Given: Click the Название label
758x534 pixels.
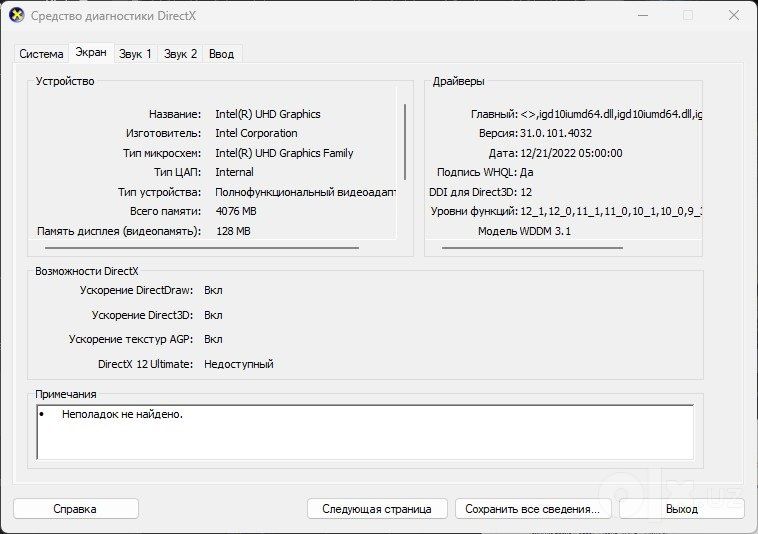Looking at the screenshot, I should [175, 115].
